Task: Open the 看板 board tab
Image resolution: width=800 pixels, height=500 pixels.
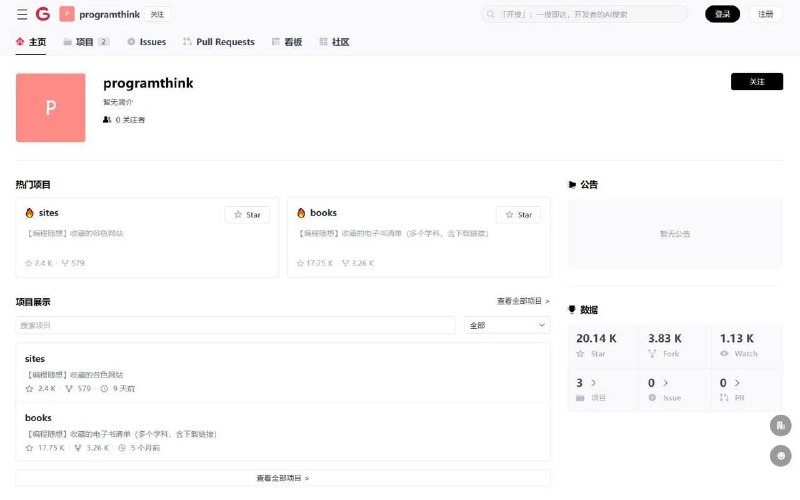Action: click(x=286, y=42)
